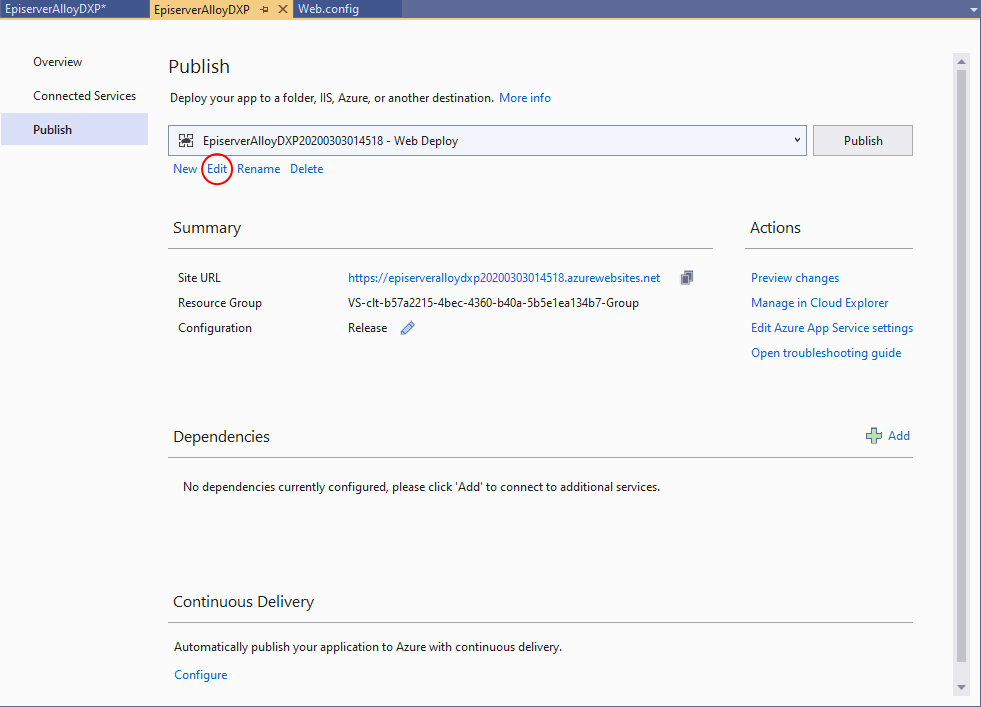Select Overview in the left sidebar
Viewport: 981px width, 707px height.
point(58,62)
